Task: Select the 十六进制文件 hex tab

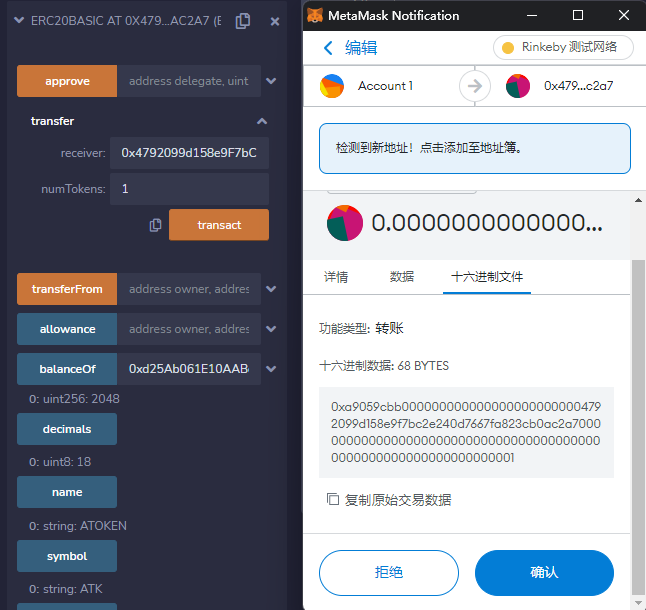Action: point(487,277)
